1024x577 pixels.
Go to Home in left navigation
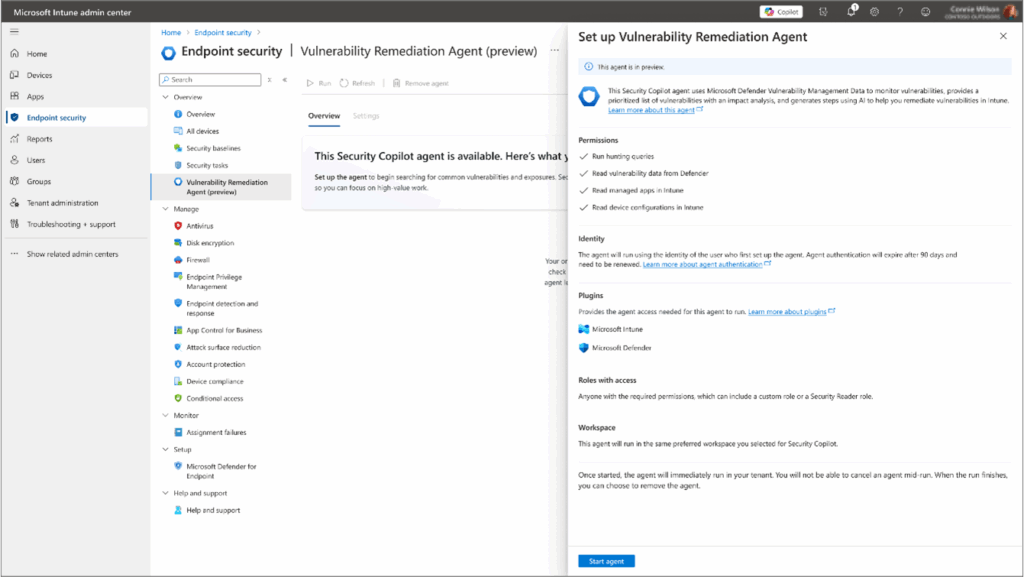pos(37,54)
